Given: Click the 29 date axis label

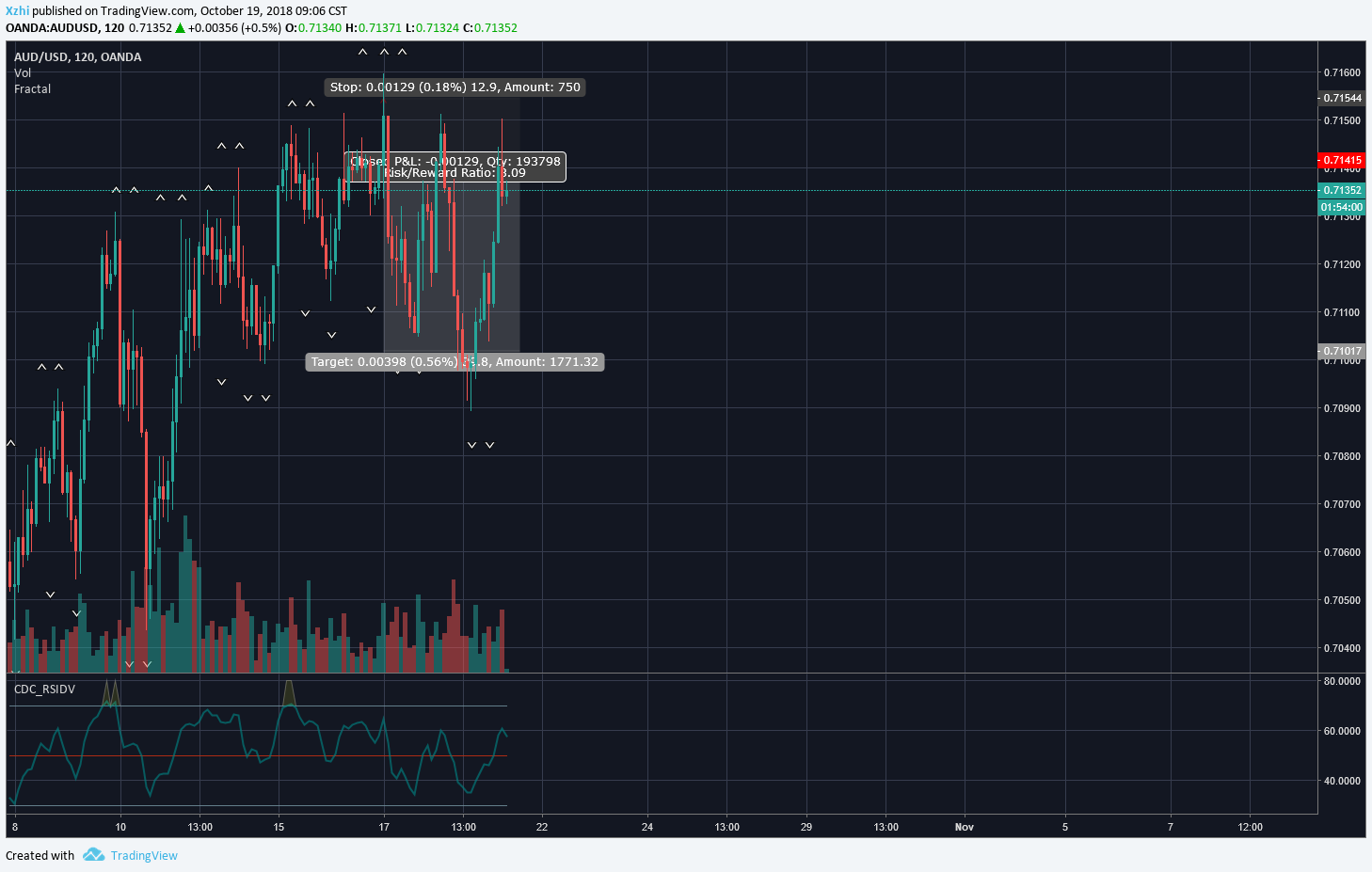Looking at the screenshot, I should tap(806, 827).
